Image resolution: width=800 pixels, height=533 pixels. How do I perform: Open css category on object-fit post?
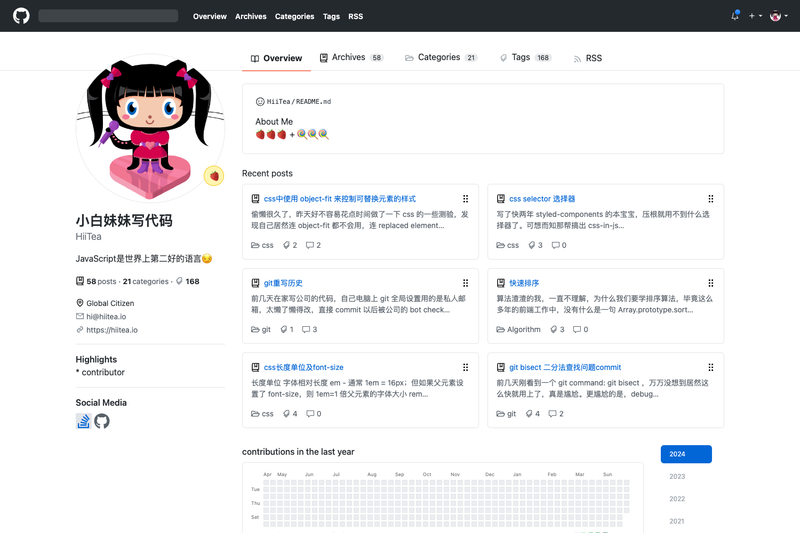pyautogui.click(x=262, y=245)
